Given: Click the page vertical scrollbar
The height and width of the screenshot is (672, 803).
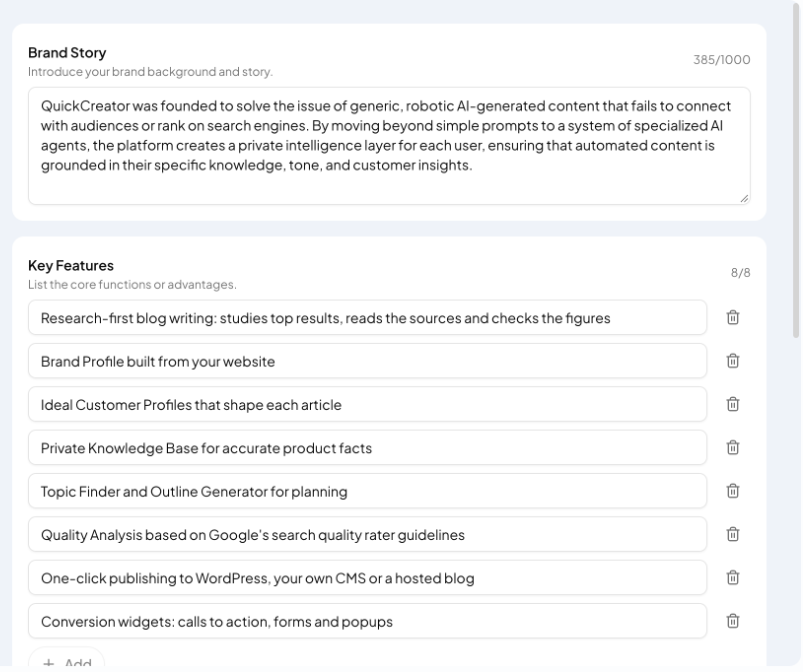Looking at the screenshot, I should (796, 169).
